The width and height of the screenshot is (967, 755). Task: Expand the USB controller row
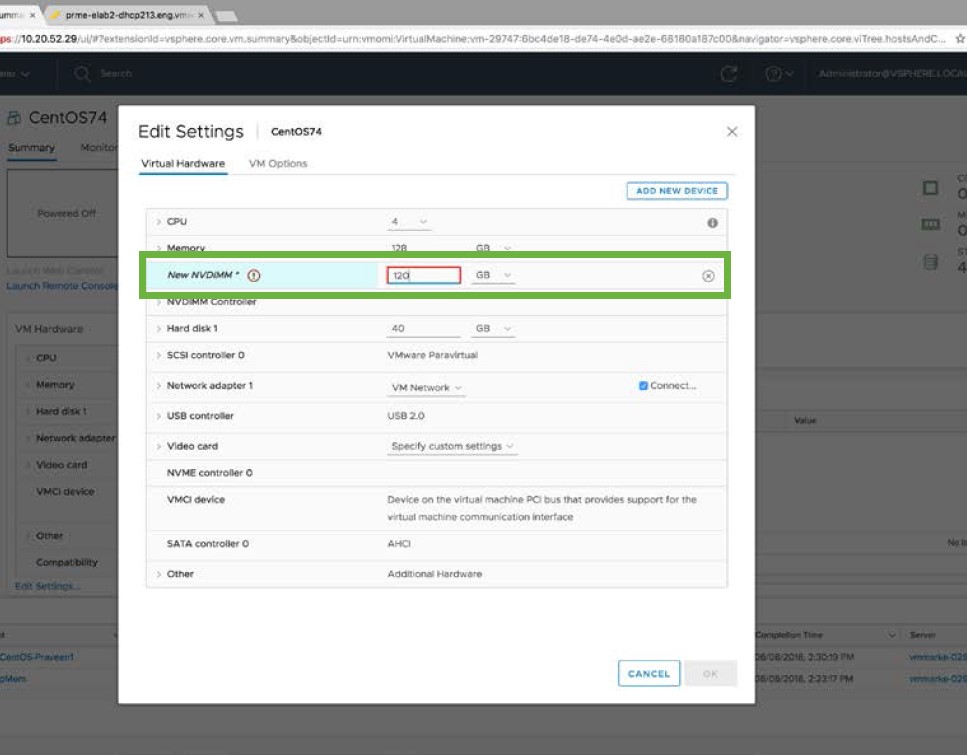pos(158,416)
